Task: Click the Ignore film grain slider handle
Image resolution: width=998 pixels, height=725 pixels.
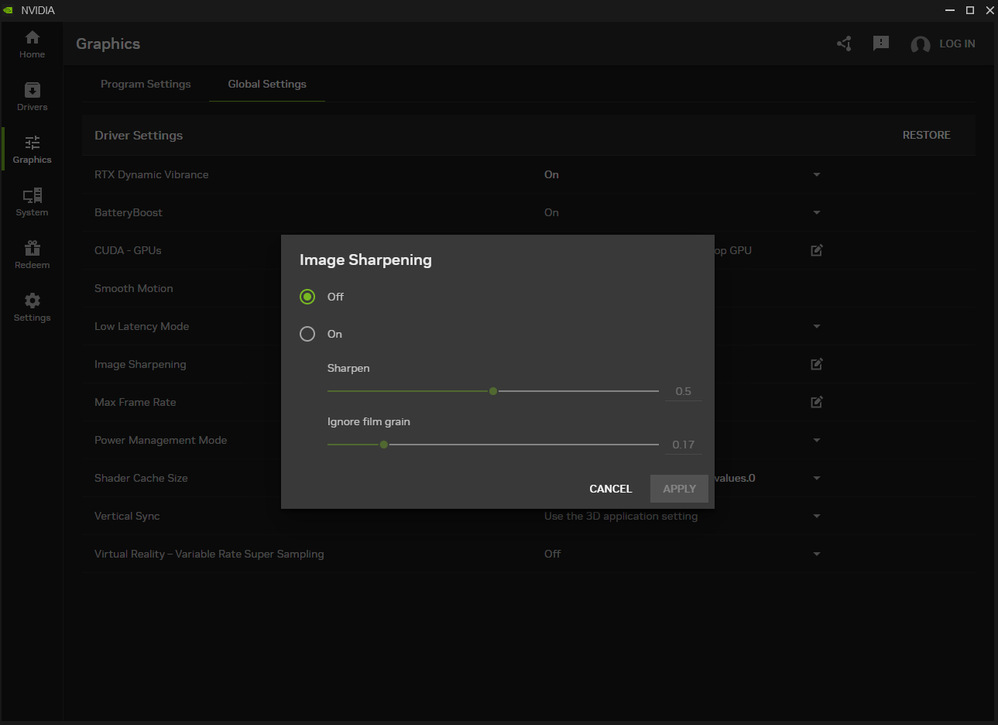Action: click(384, 444)
